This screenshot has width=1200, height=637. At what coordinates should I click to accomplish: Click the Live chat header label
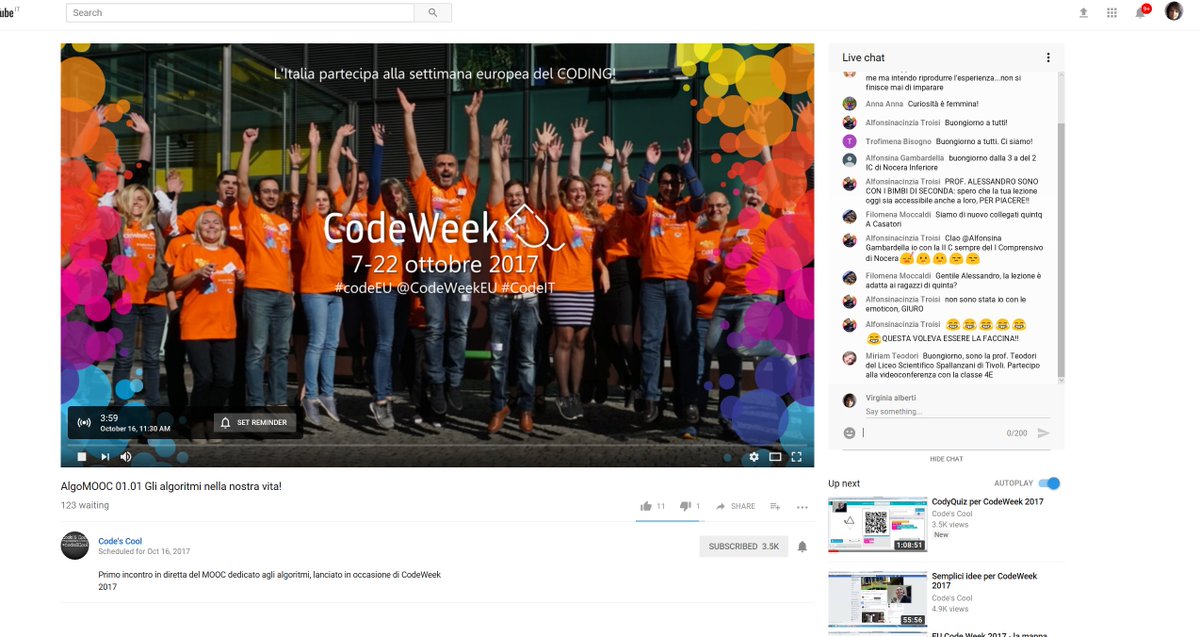point(863,58)
